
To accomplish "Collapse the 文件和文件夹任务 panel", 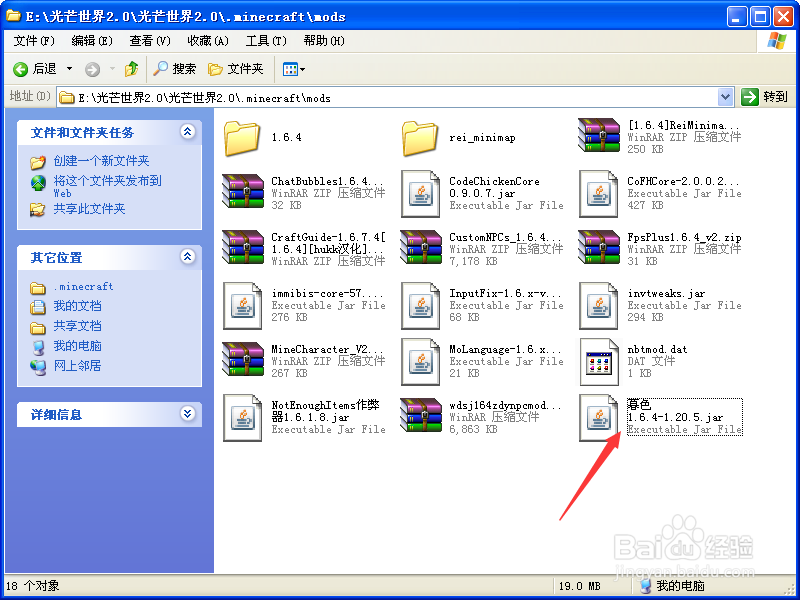I will tap(187, 132).
